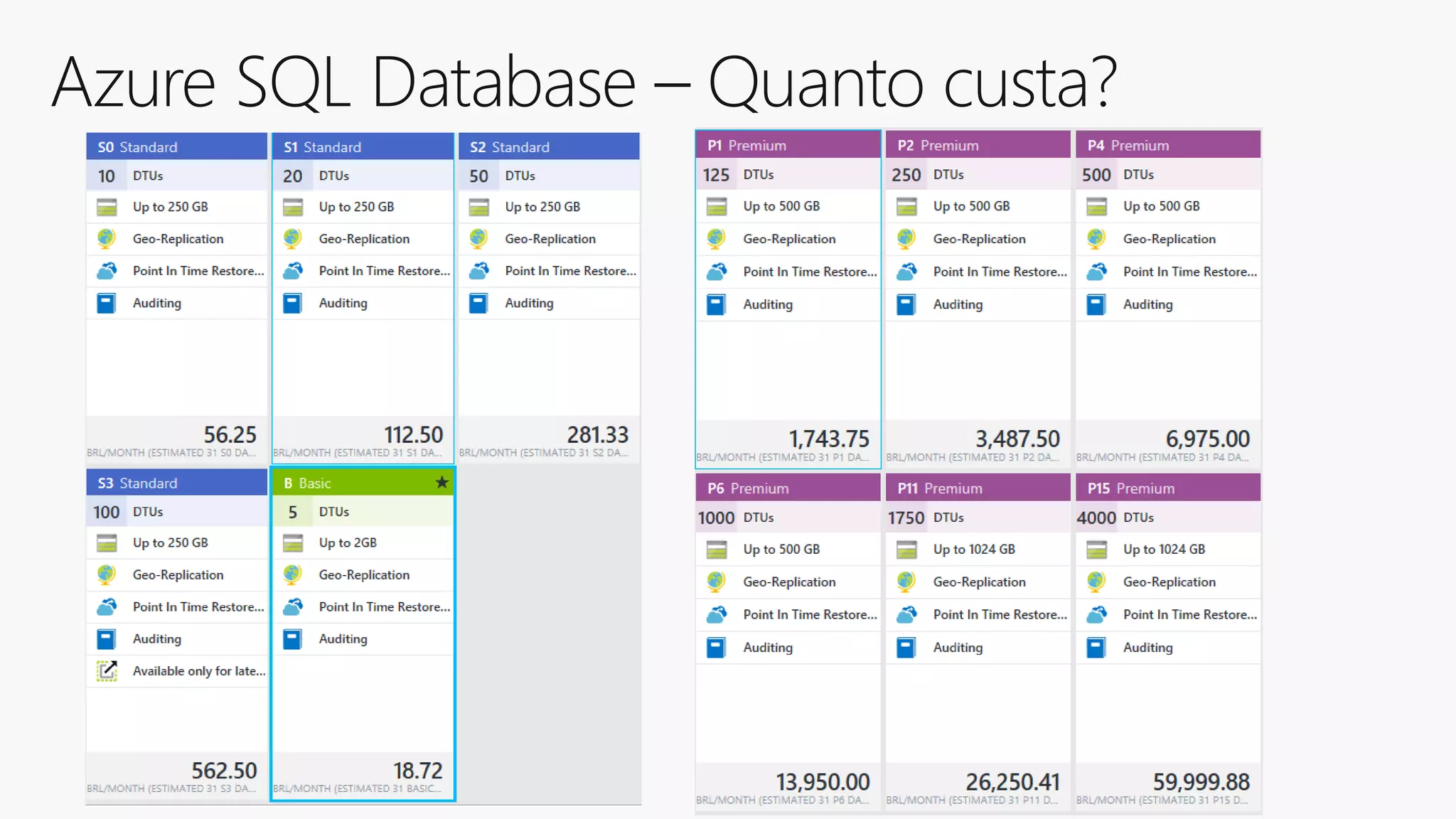Click the Auditing book icon in S3 card
1456x819 pixels.
tap(107, 639)
